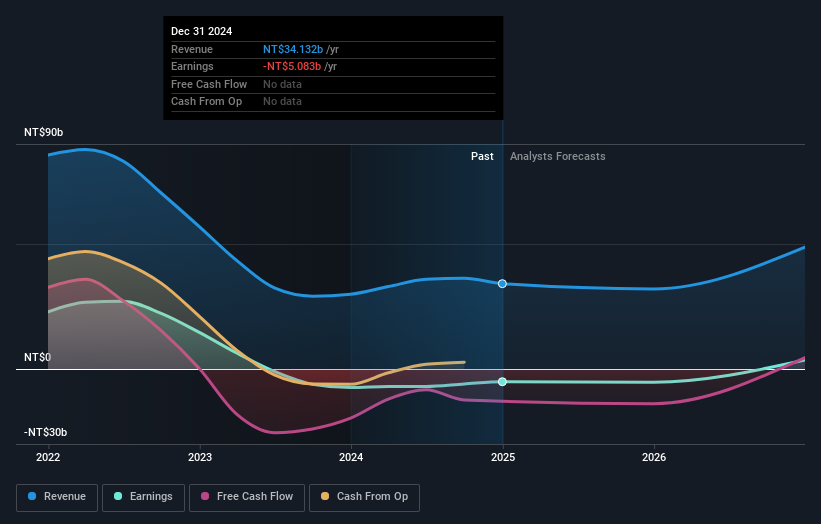Click the 2024 x-axis label
Image resolution: width=821 pixels, height=524 pixels.
coord(351,457)
